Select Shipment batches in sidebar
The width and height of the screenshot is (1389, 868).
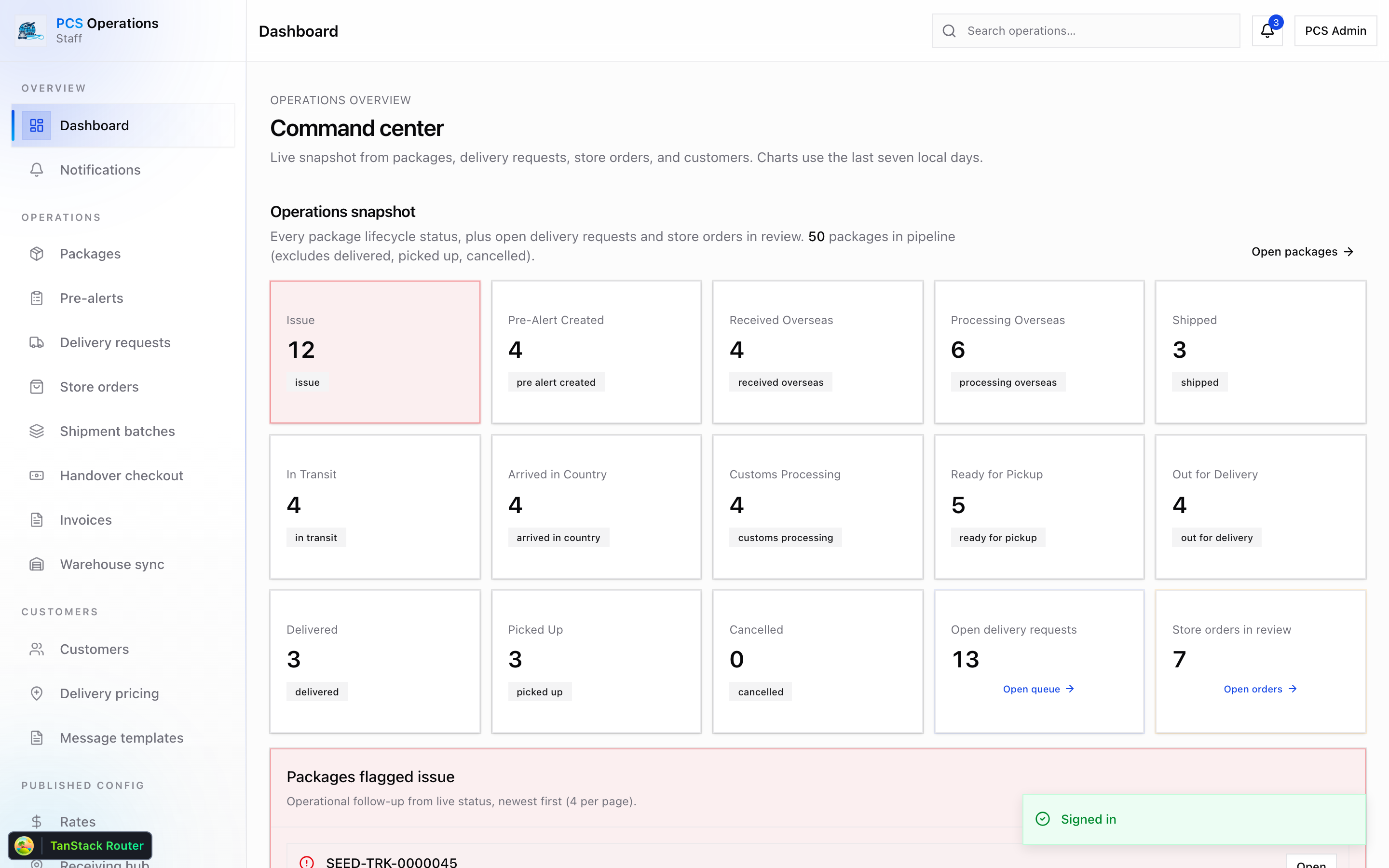[x=123, y=431]
